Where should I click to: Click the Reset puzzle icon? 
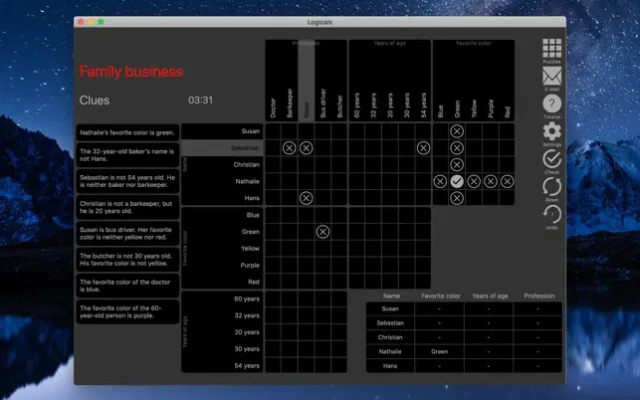551,187
